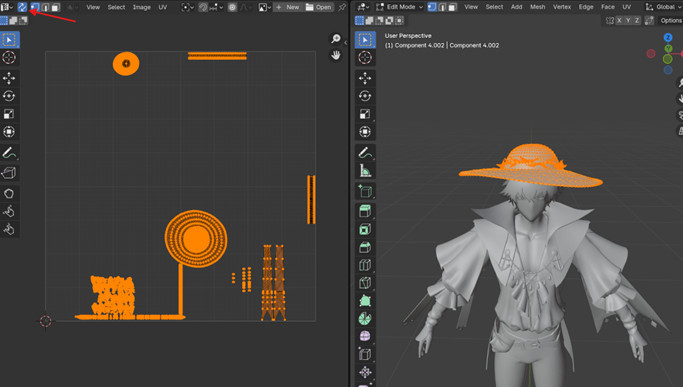Click the extend selection mode icon in UV editor
The height and width of the screenshot is (387, 683).
point(14,20)
